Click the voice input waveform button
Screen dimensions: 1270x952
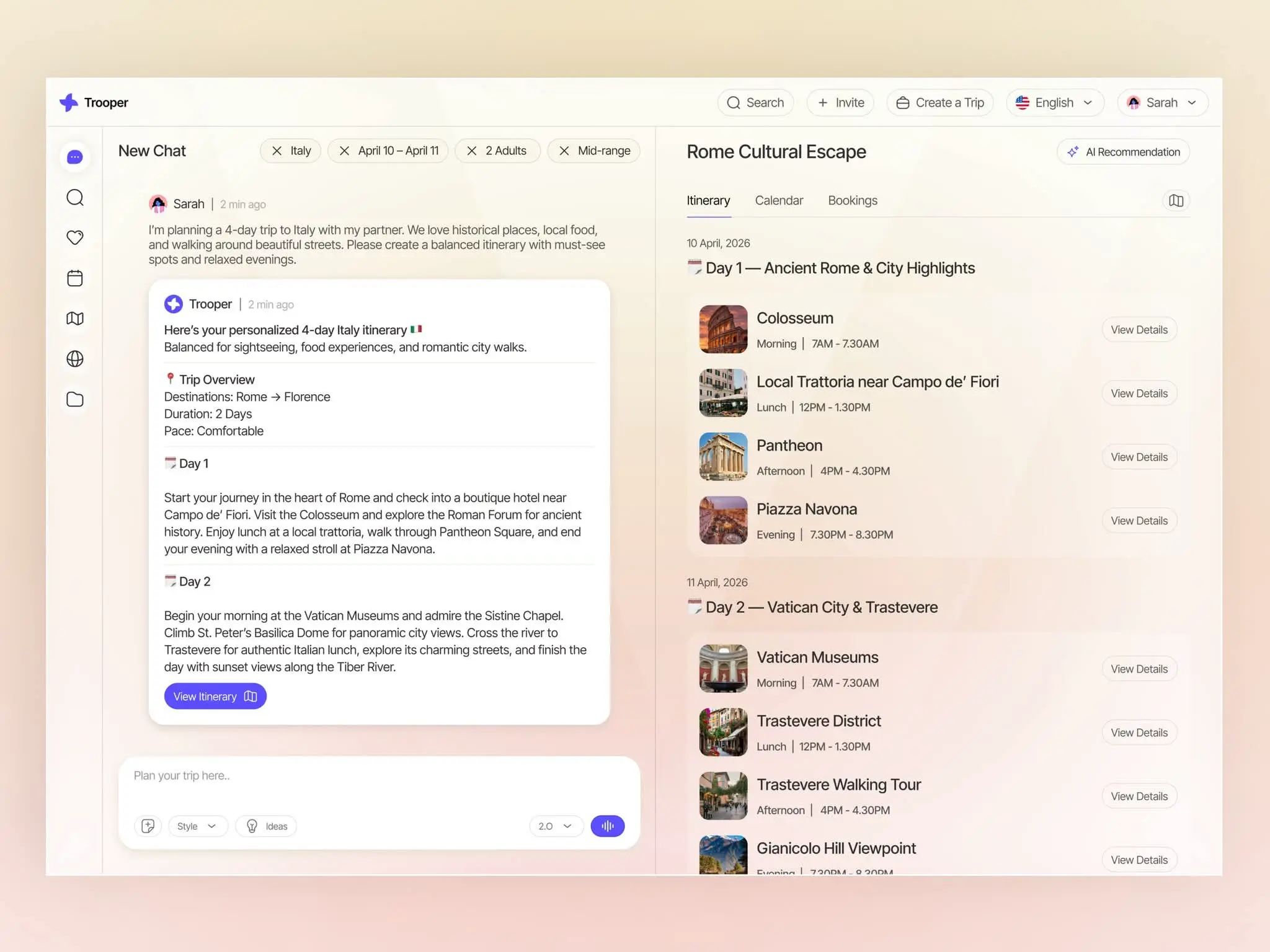tap(607, 826)
